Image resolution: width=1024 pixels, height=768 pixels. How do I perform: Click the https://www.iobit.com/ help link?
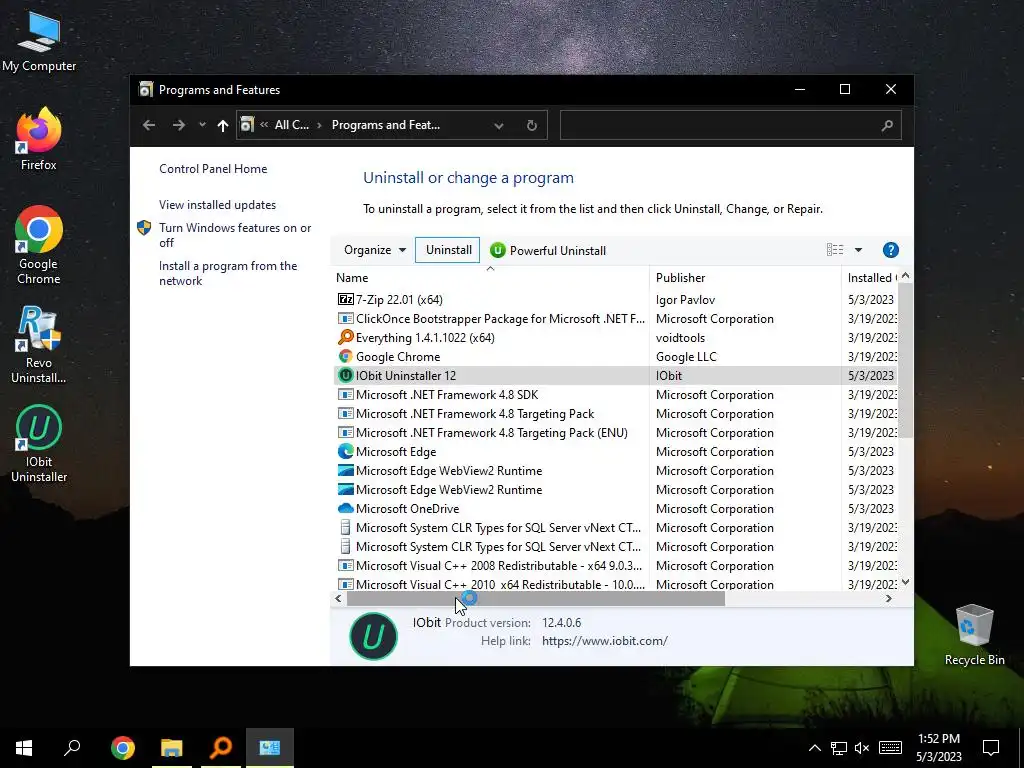pyautogui.click(x=605, y=641)
